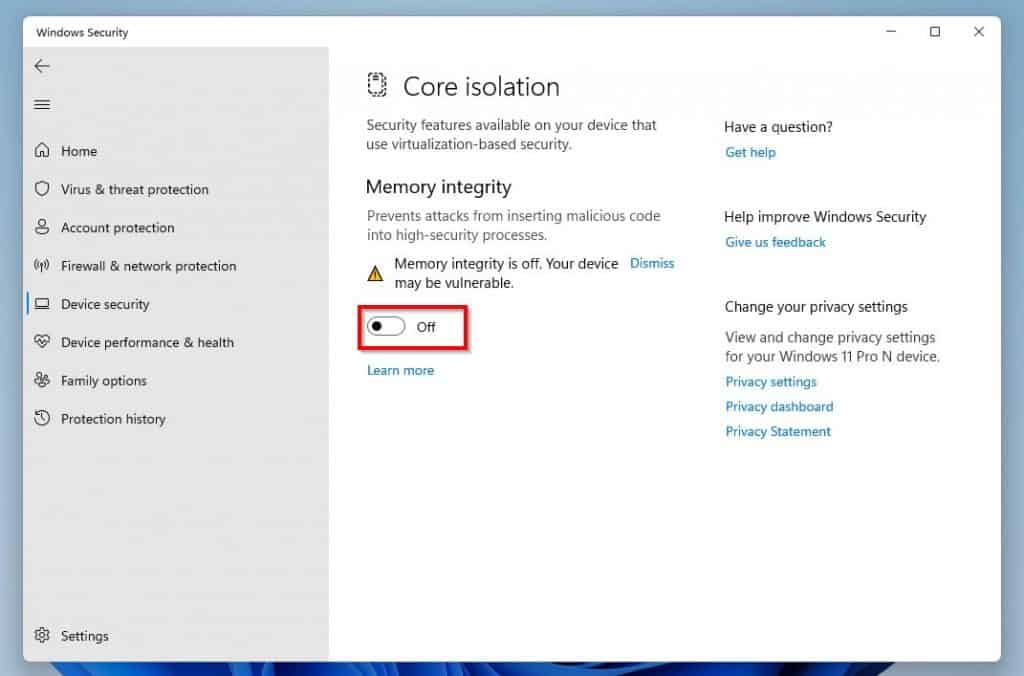Click the Firewall & network protection antenna icon
This screenshot has width=1024, height=676.
coord(42,265)
